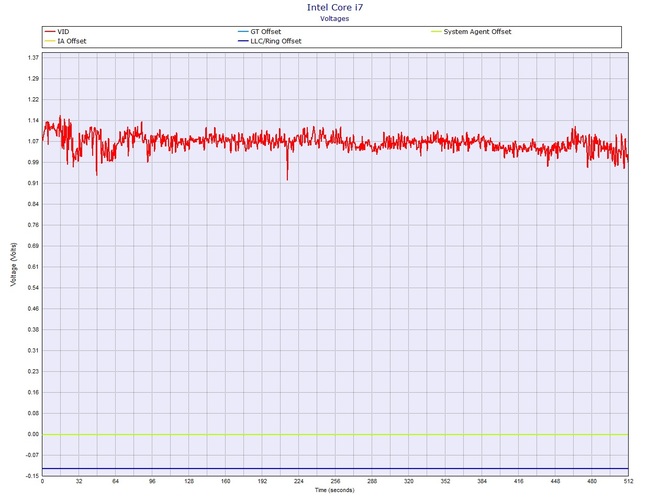Click the 128 time axis tick label
This screenshot has height=502, width=670.
(189, 481)
